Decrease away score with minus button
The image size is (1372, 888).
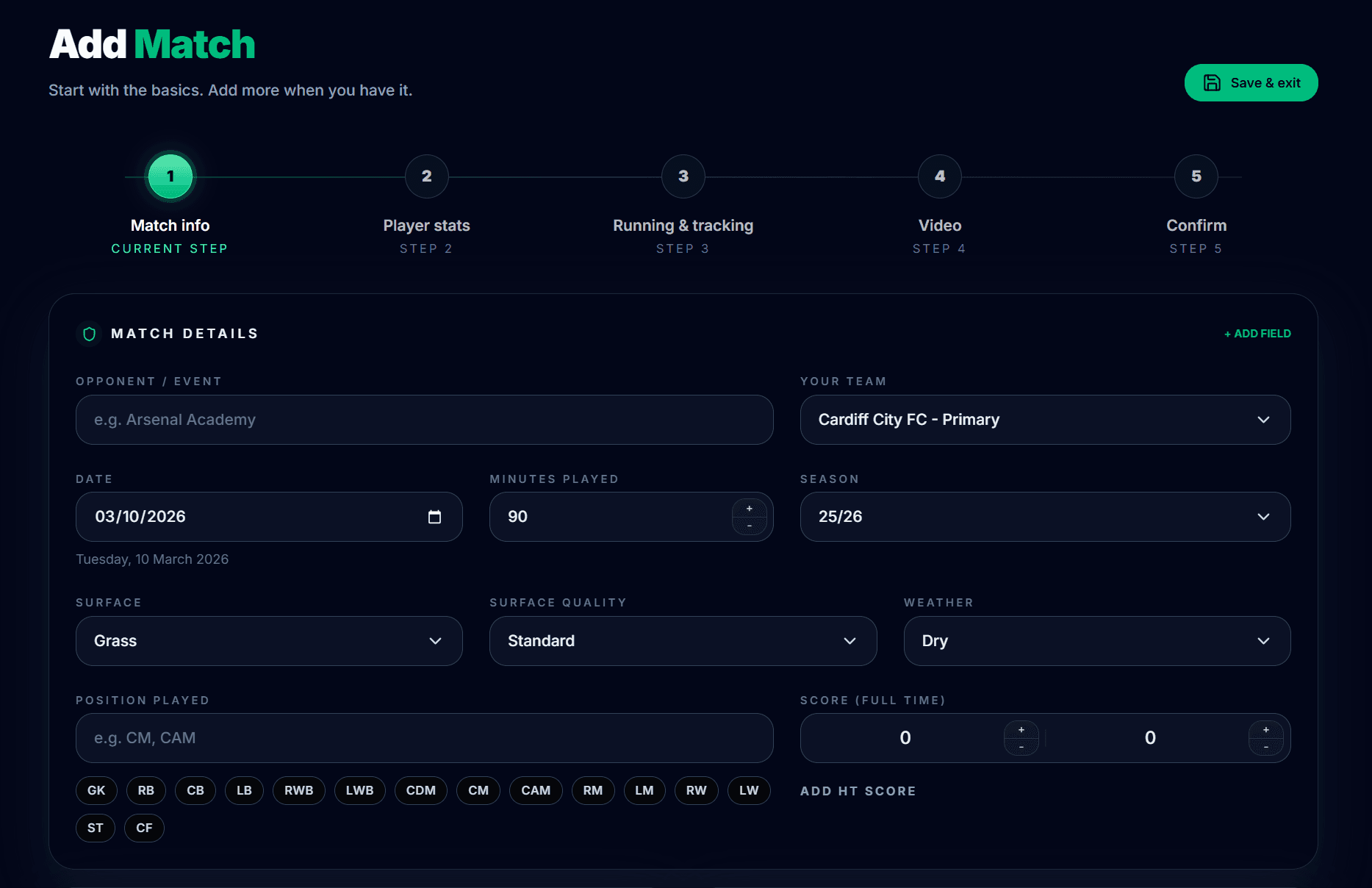click(x=1265, y=748)
